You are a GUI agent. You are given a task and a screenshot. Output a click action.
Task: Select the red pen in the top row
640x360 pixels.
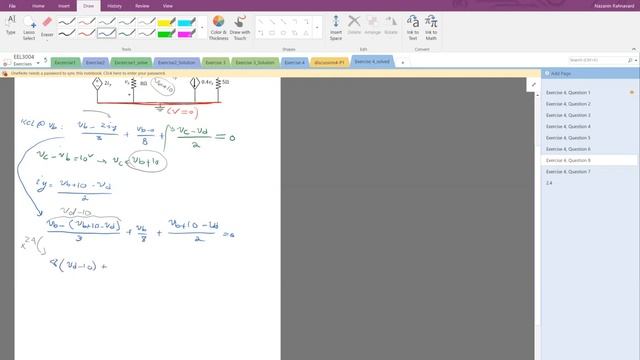click(x=87, y=22)
